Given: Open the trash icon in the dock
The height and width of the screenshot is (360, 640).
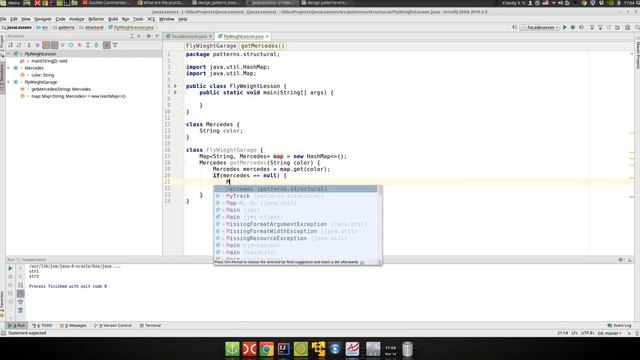Looking at the screenshot, I should [407, 349].
